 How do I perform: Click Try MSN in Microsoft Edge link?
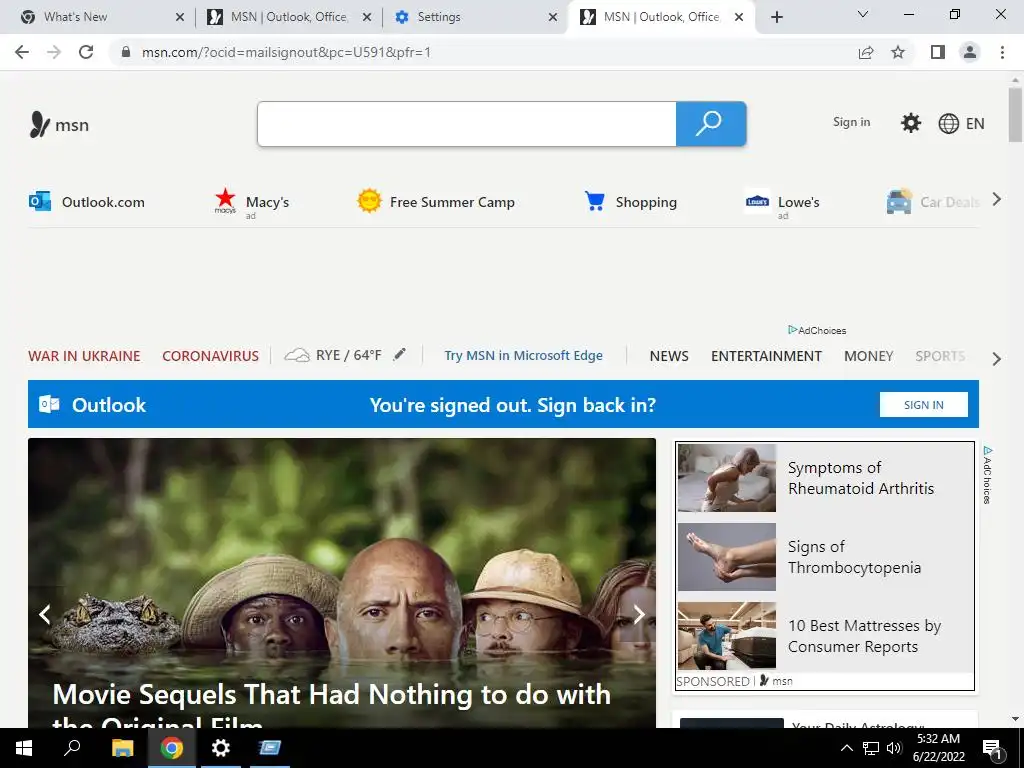coord(524,355)
